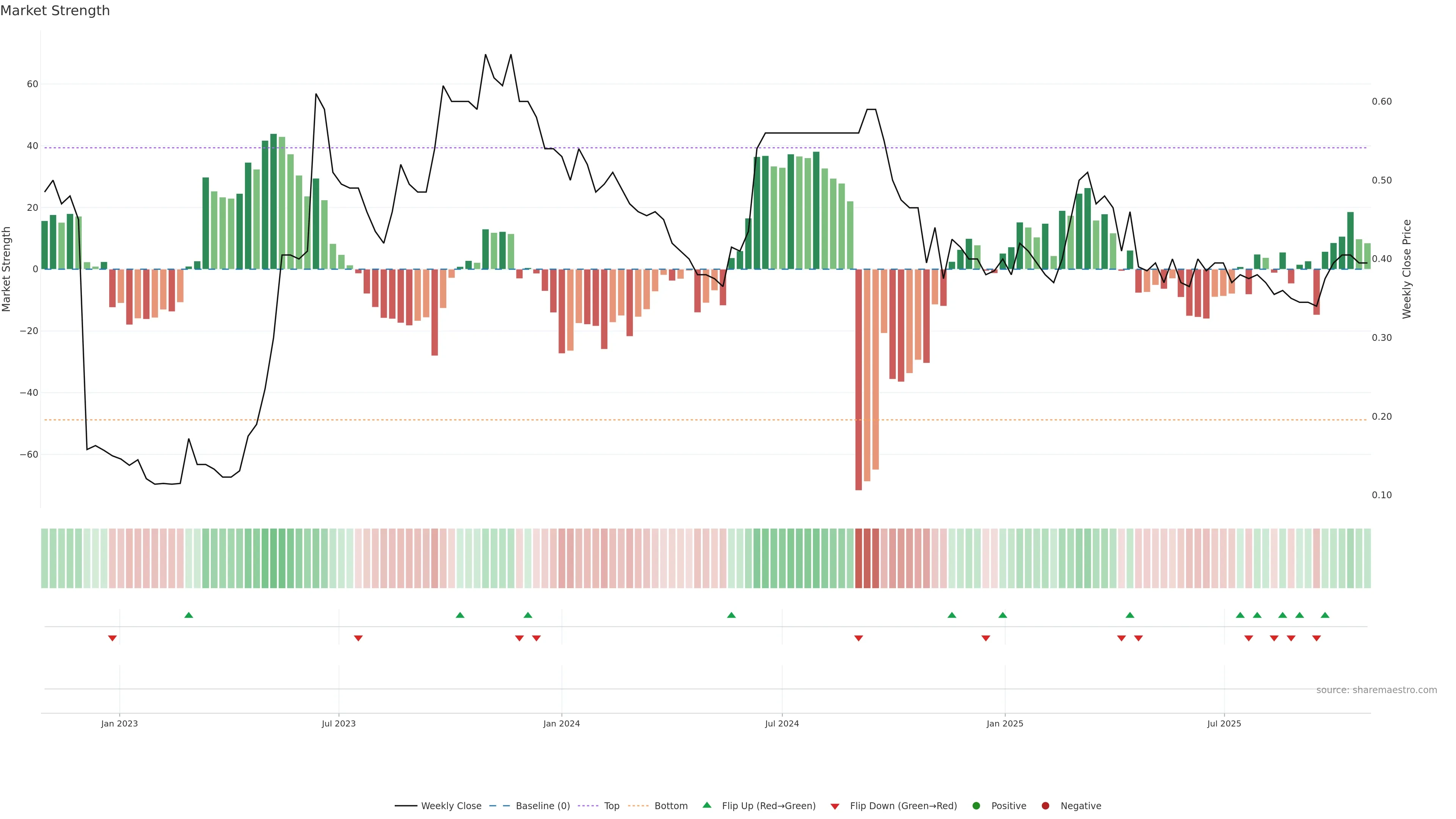The image size is (1456, 819).
Task: Click the Flip Down red triangle legend icon
Action: coord(835,806)
